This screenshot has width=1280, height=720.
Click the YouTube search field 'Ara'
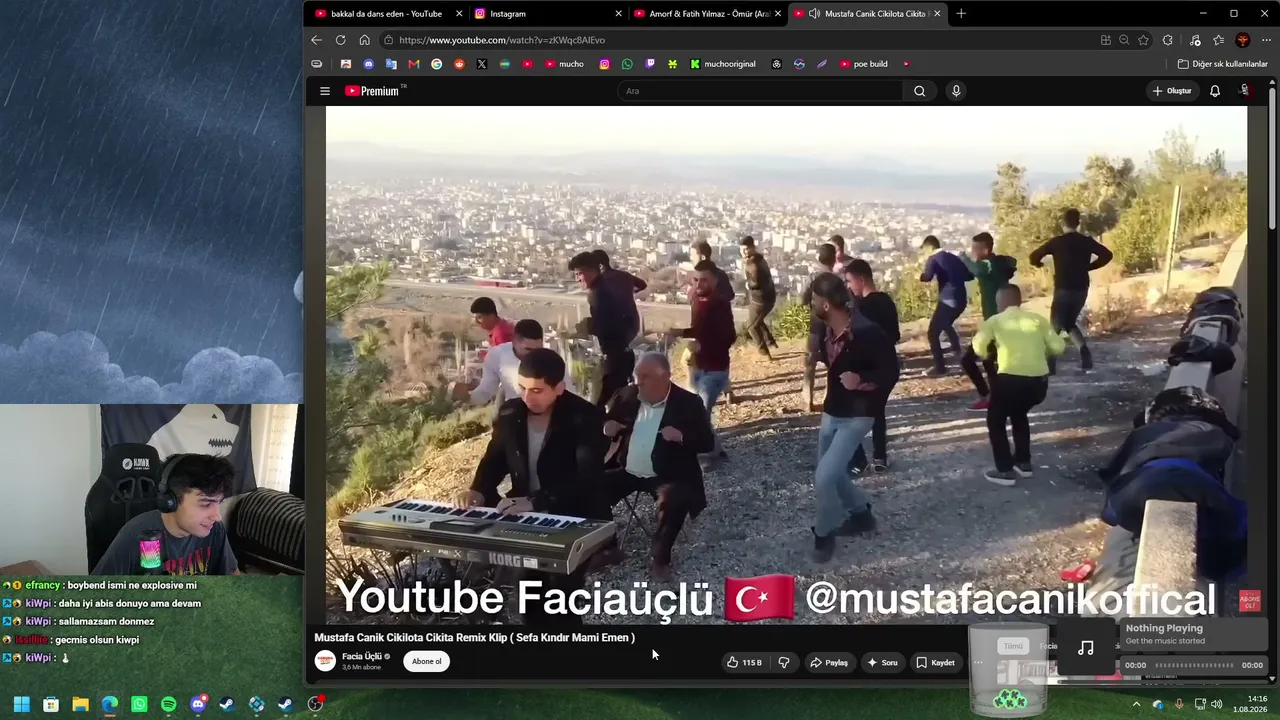762,91
